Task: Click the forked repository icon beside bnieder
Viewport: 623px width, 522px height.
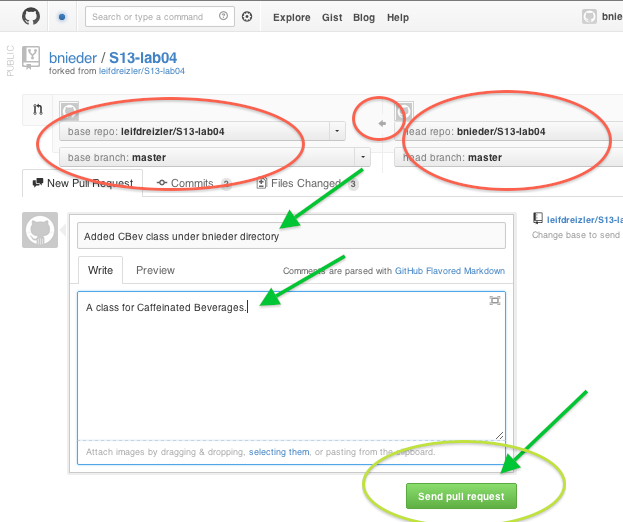Action: pyautogui.click(x=31, y=58)
